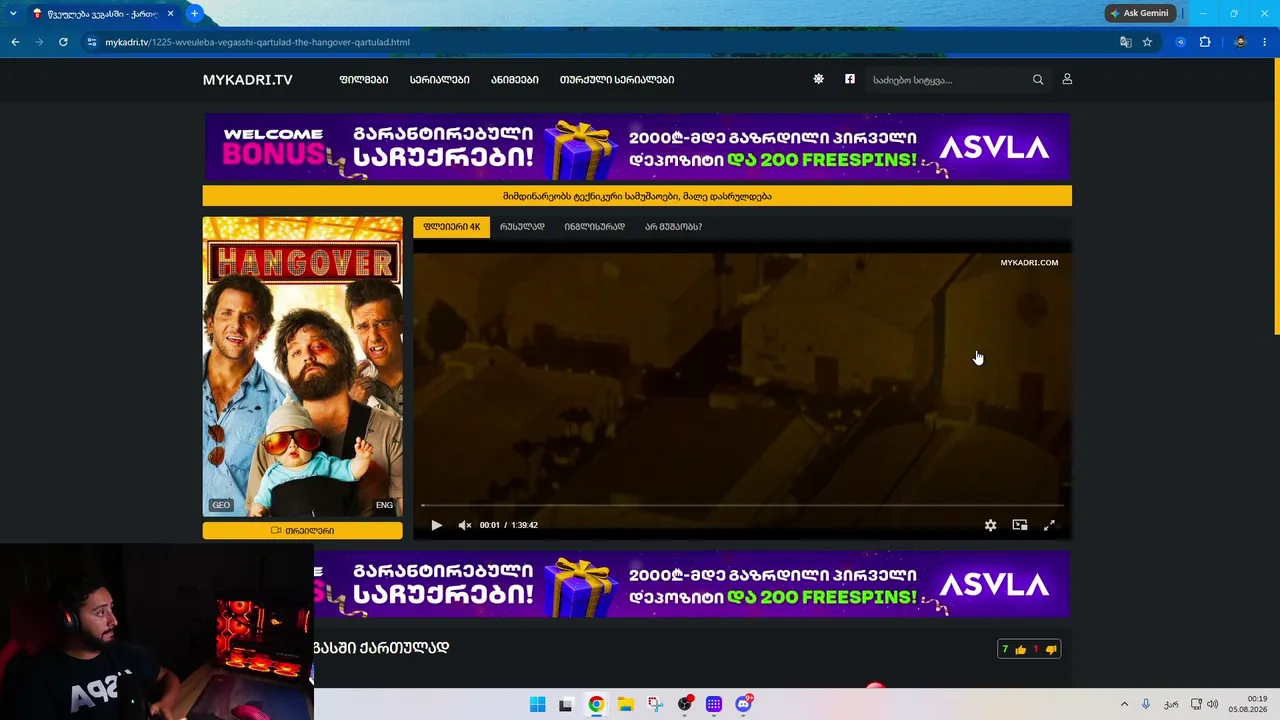1280x720 pixels.
Task: Open the ანიმეები menu
Action: coord(515,80)
